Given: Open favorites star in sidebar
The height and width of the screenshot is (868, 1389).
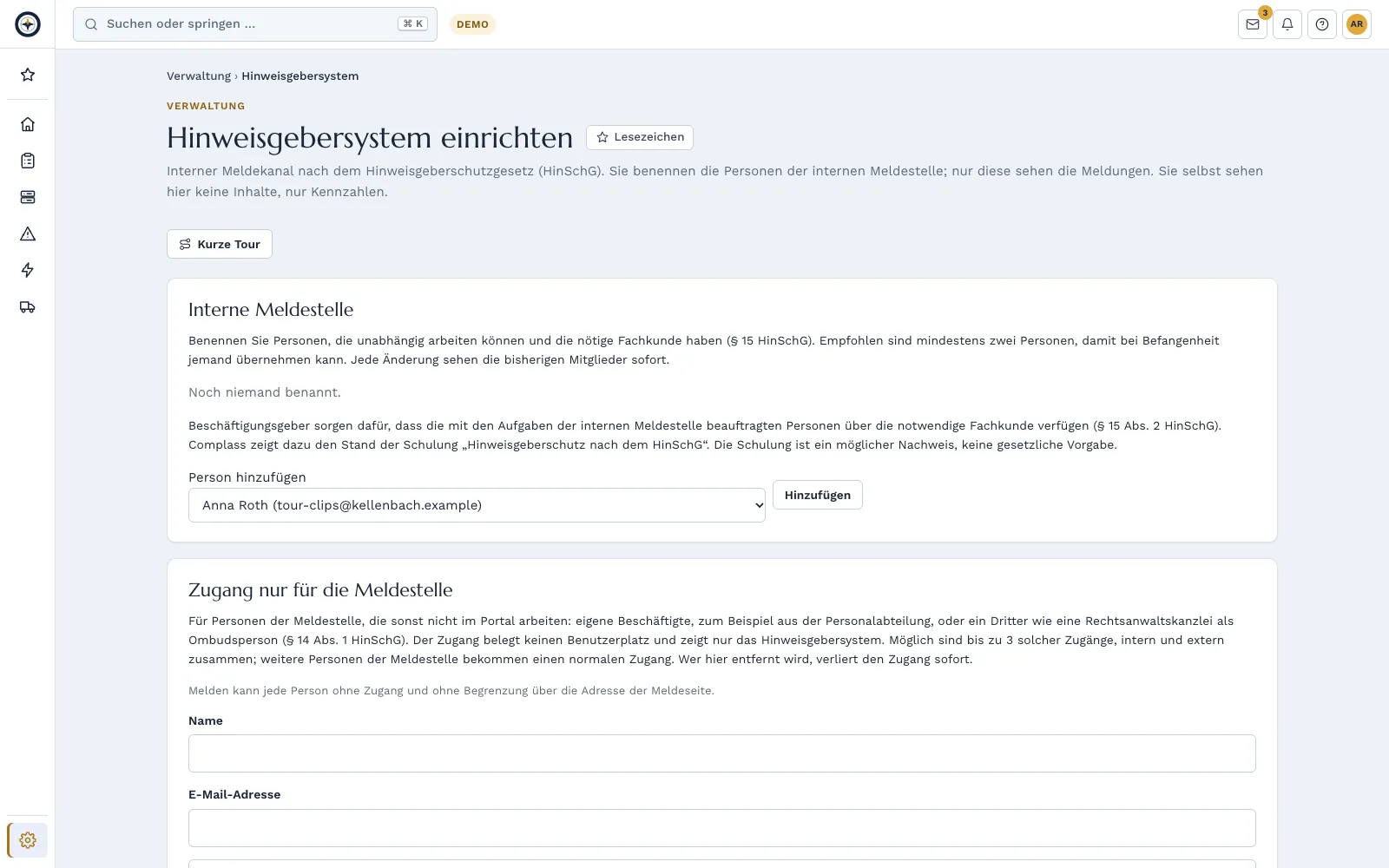Looking at the screenshot, I should click(x=28, y=75).
